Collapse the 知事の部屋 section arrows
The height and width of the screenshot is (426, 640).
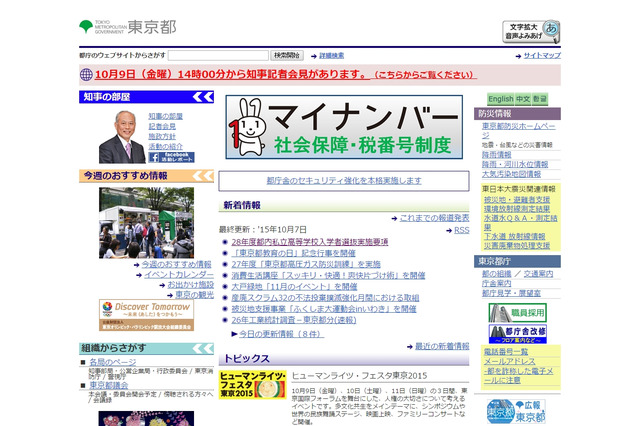[x=203, y=97]
